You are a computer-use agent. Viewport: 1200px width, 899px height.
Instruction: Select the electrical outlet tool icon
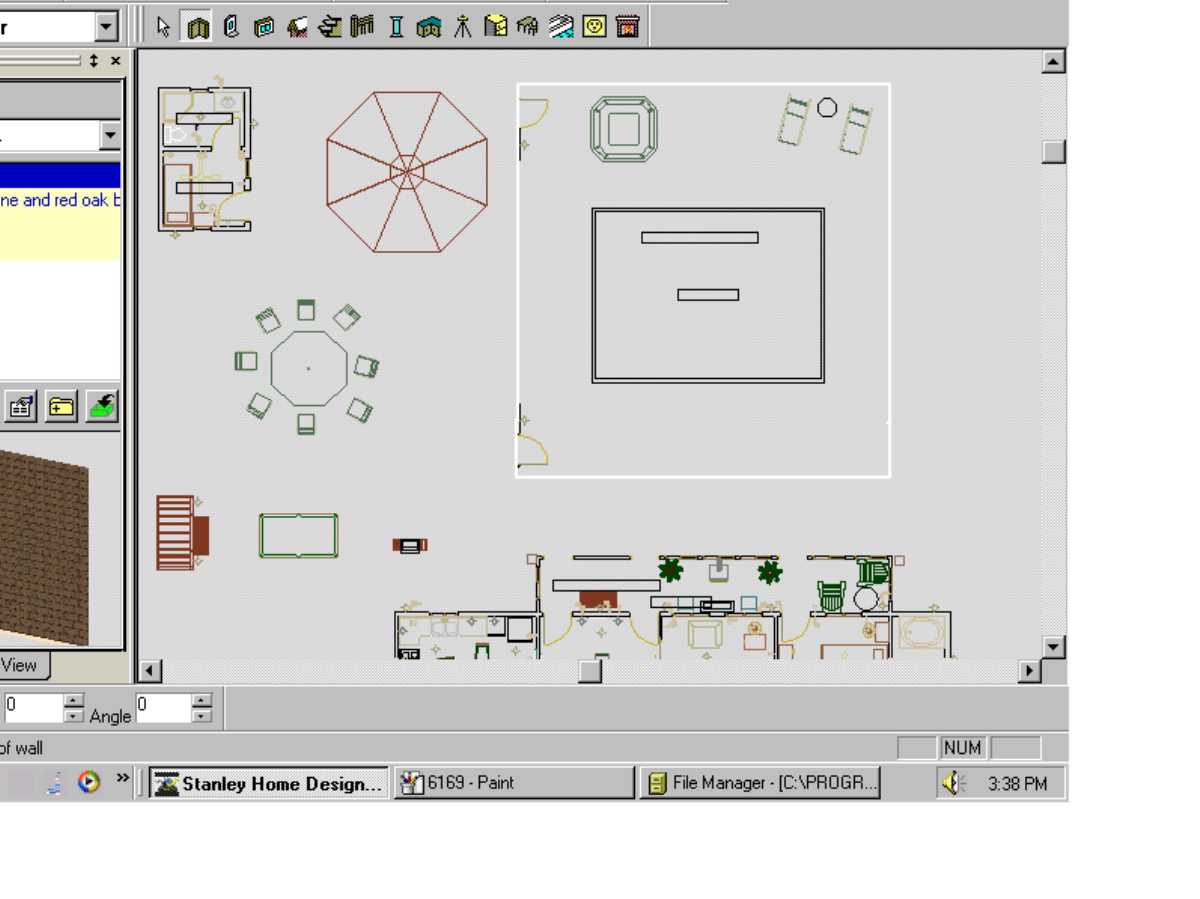pos(594,27)
